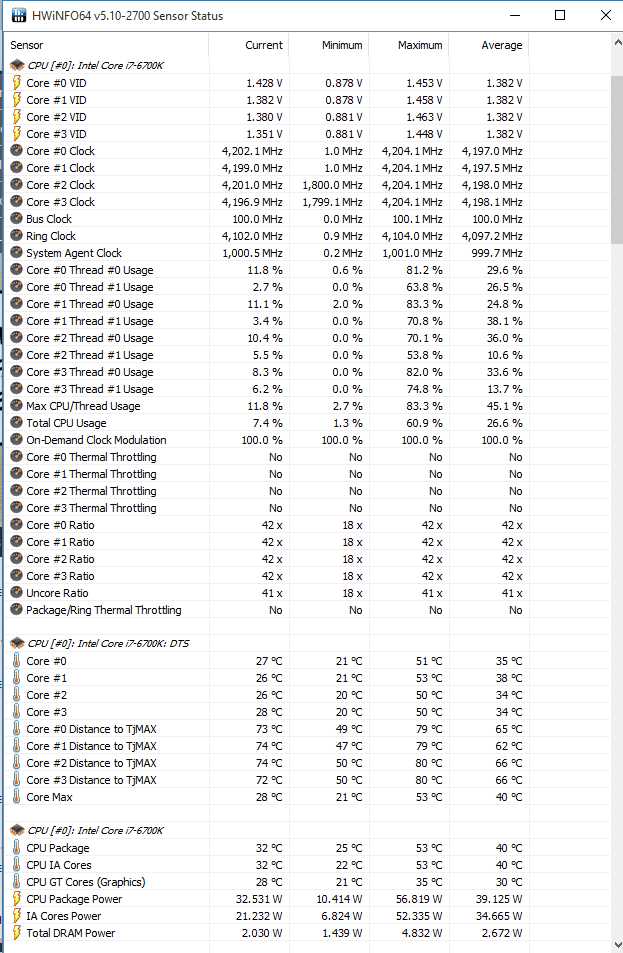Image resolution: width=623 pixels, height=953 pixels.
Task: Click the chip icon of the DTS group
Action: [16, 643]
